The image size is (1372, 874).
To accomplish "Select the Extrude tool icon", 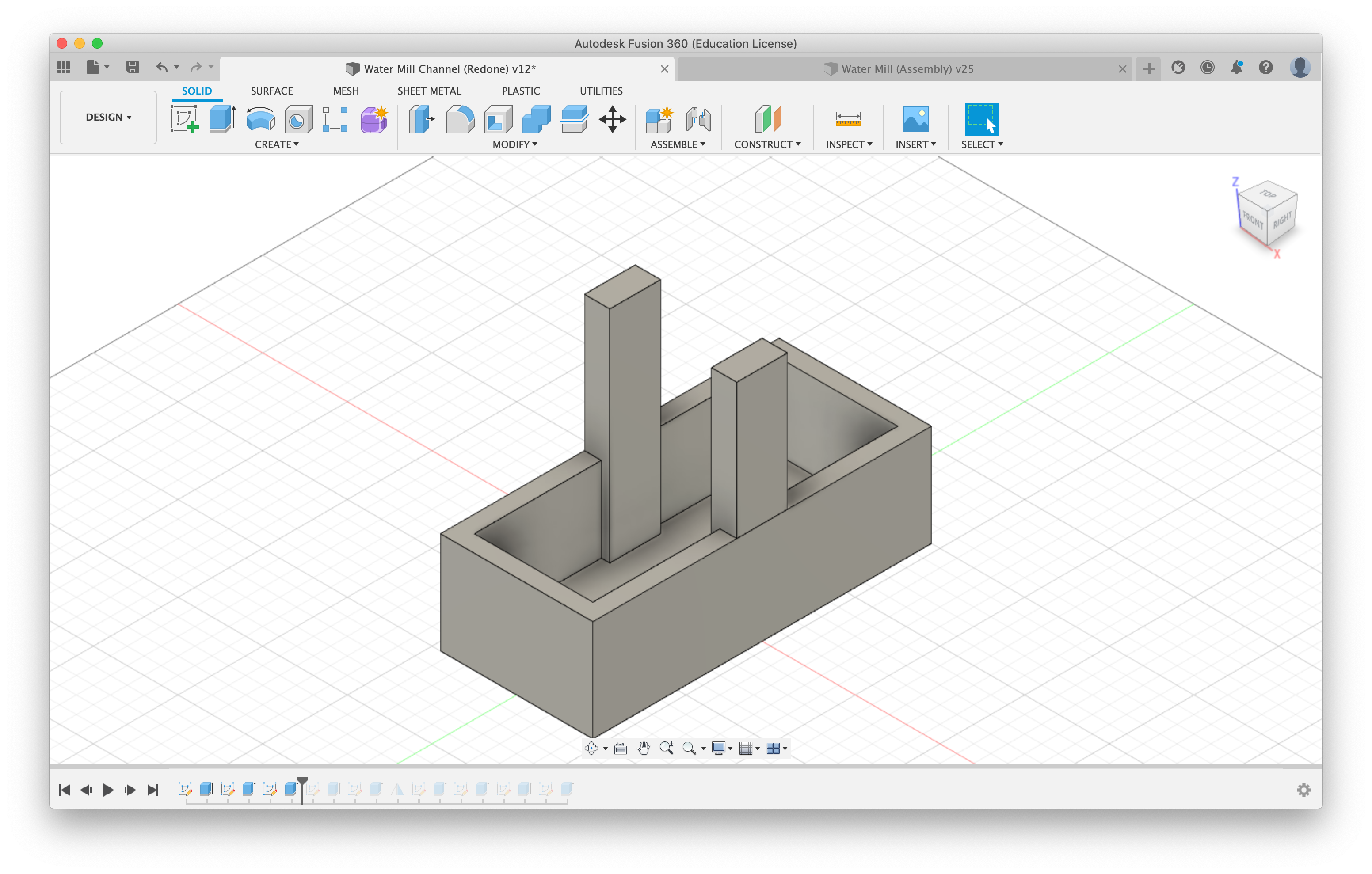I will 220,118.
